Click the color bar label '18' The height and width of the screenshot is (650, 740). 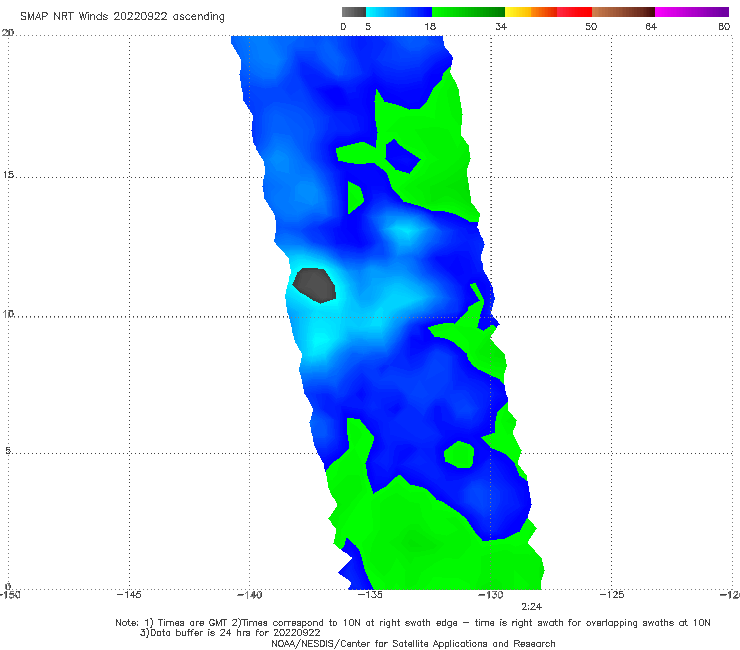pyautogui.click(x=430, y=26)
